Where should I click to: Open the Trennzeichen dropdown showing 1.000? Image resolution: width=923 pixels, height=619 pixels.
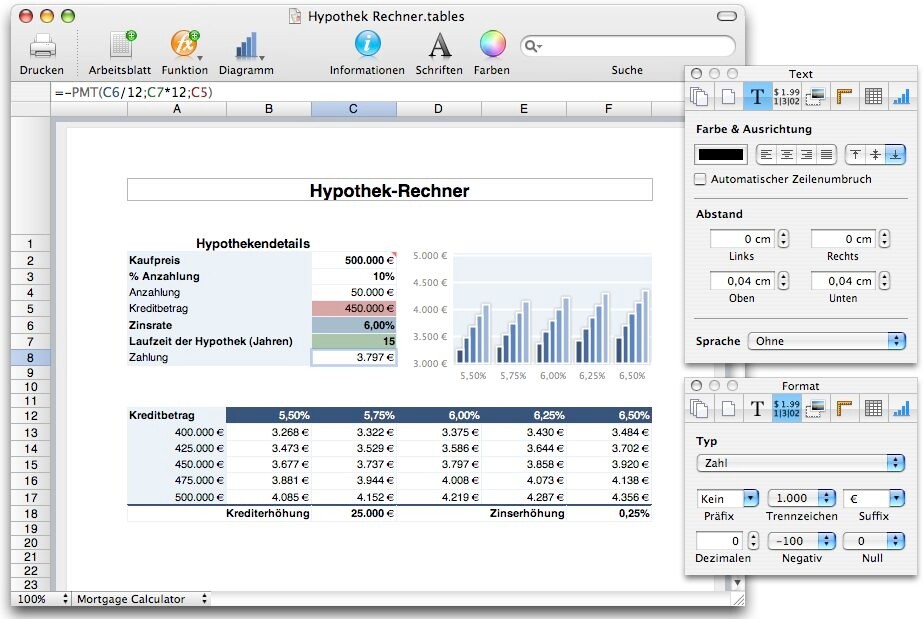[x=802, y=498]
